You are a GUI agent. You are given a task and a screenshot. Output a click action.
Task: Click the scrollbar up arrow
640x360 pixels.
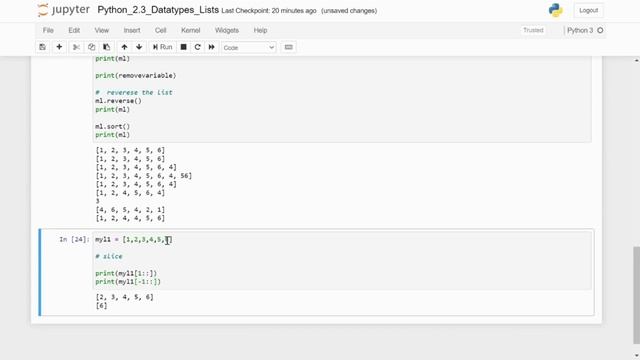[636, 60]
